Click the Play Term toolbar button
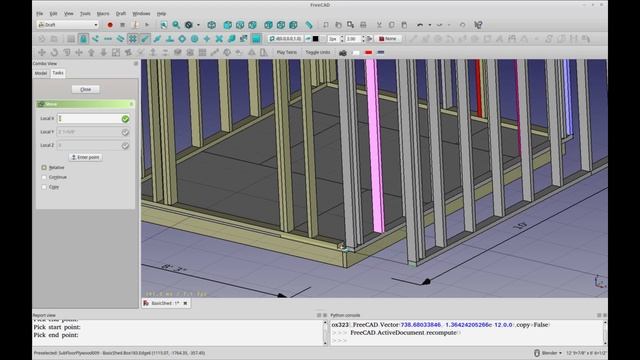Viewport: 640px width, 360px height. click(x=287, y=53)
